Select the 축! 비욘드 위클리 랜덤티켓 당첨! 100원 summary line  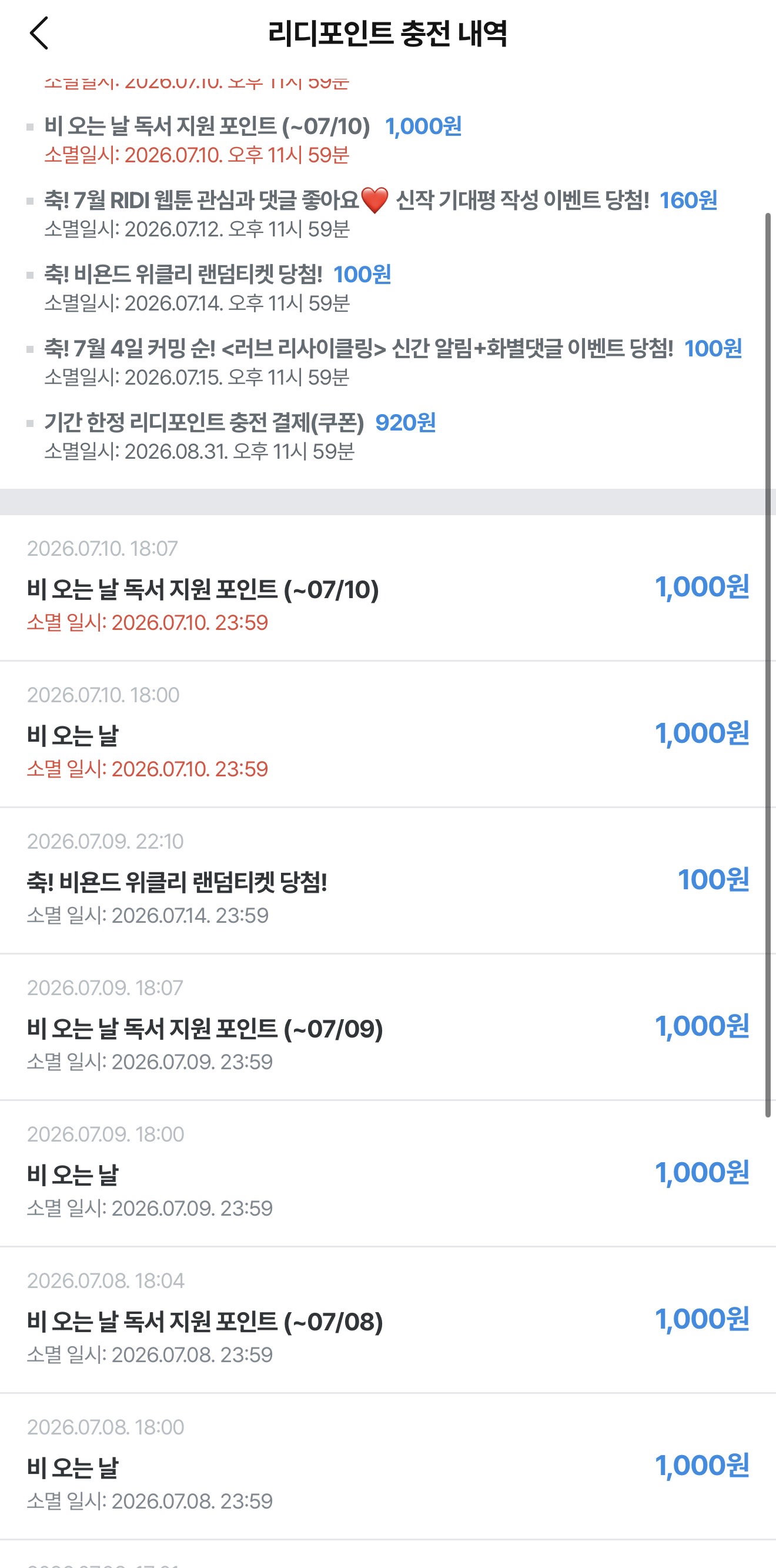click(218, 274)
